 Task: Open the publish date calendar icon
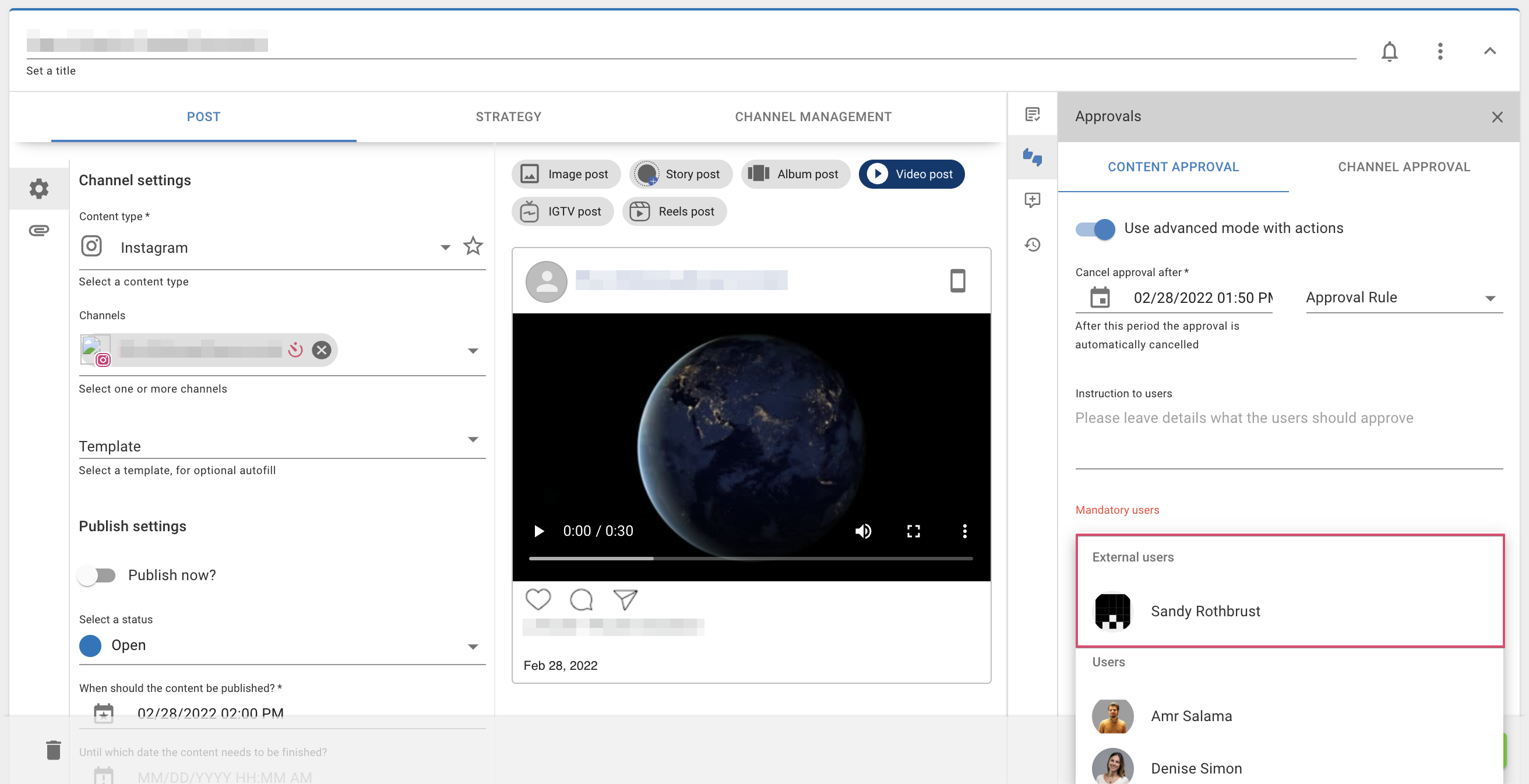pos(104,713)
